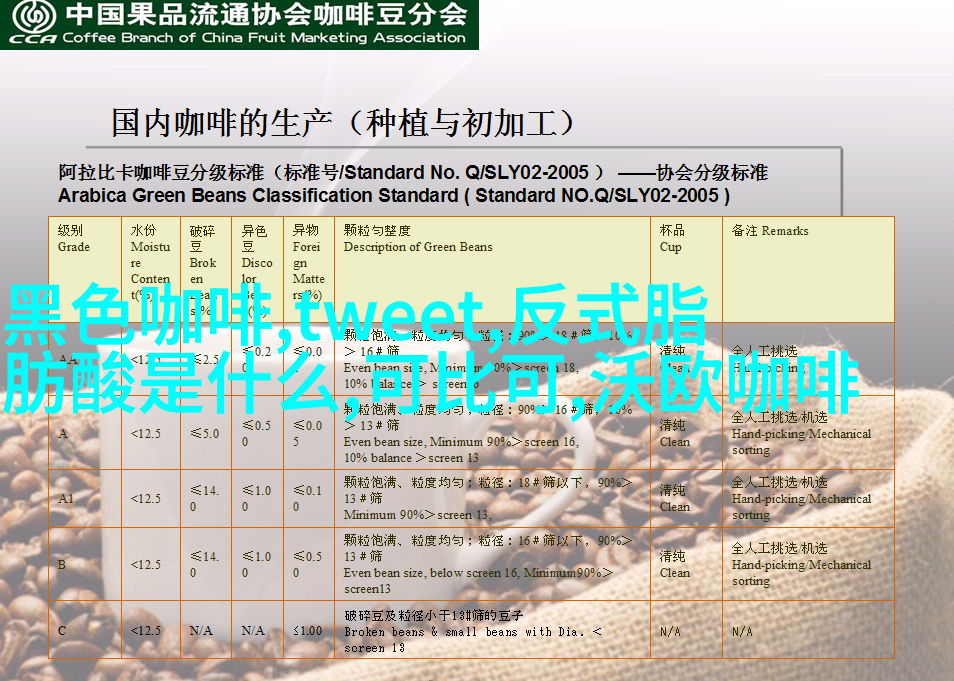Click 'Coffee Branch of China Fruit Marketing Association'
Image resolution: width=954 pixels, height=681 pixels.
pyautogui.click(x=264, y=38)
